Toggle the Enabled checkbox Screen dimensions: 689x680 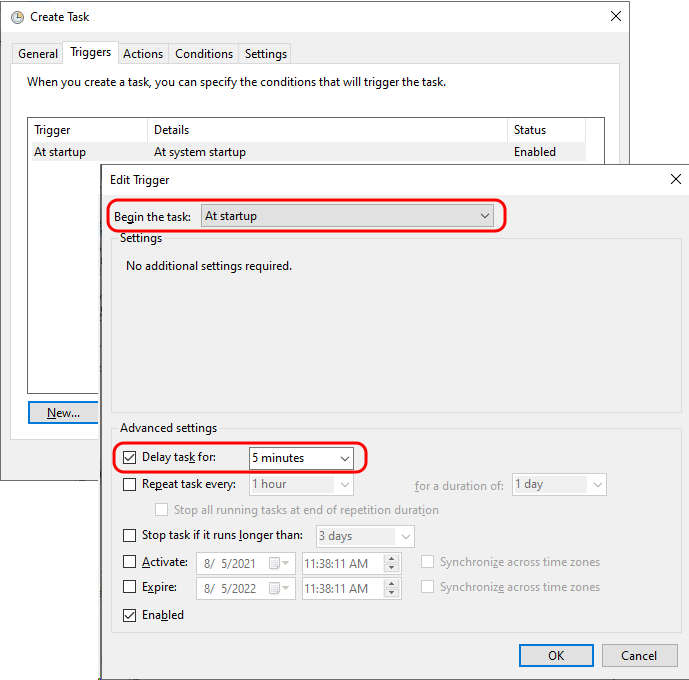click(129, 616)
